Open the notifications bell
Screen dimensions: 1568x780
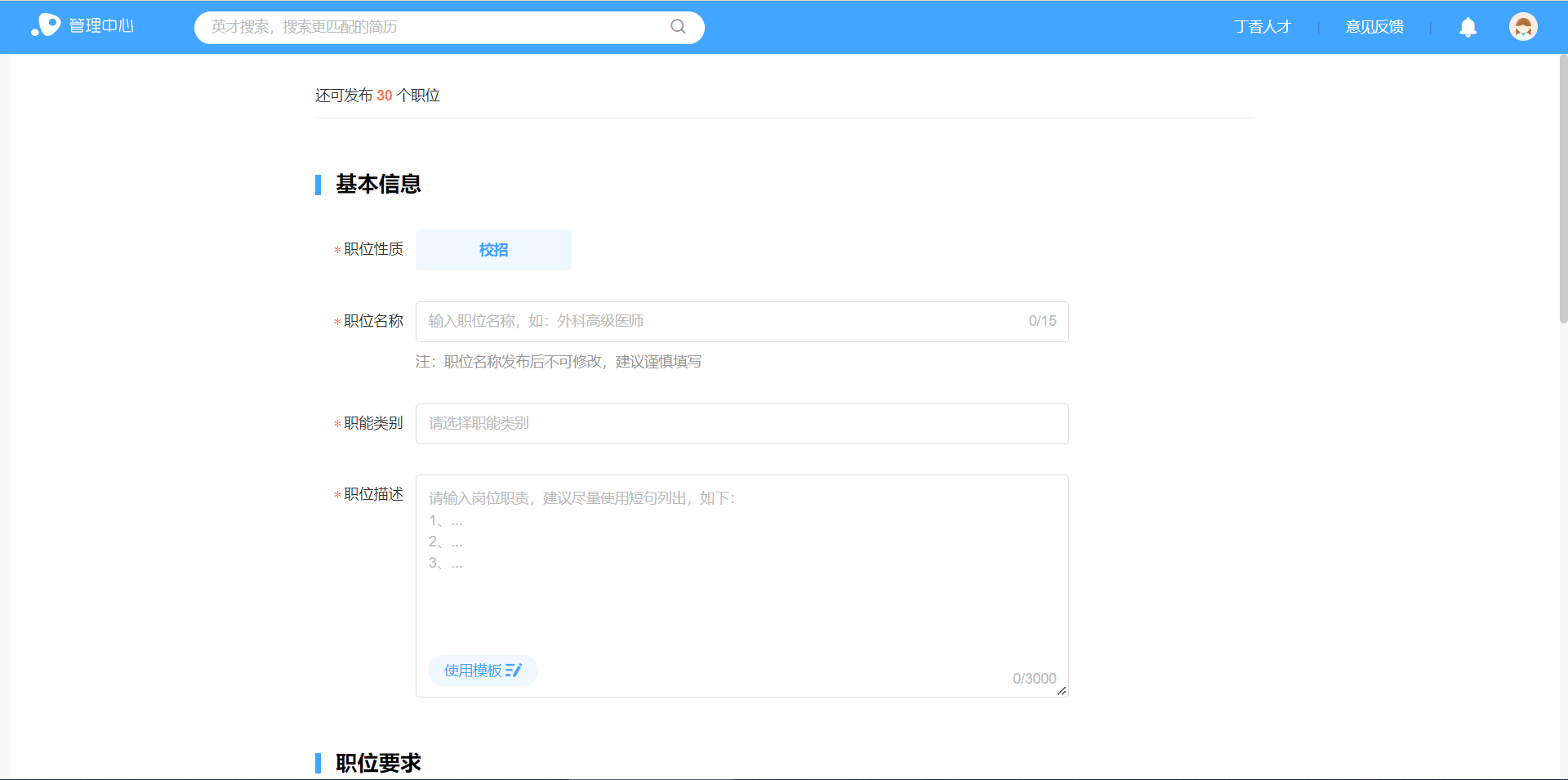[1468, 28]
